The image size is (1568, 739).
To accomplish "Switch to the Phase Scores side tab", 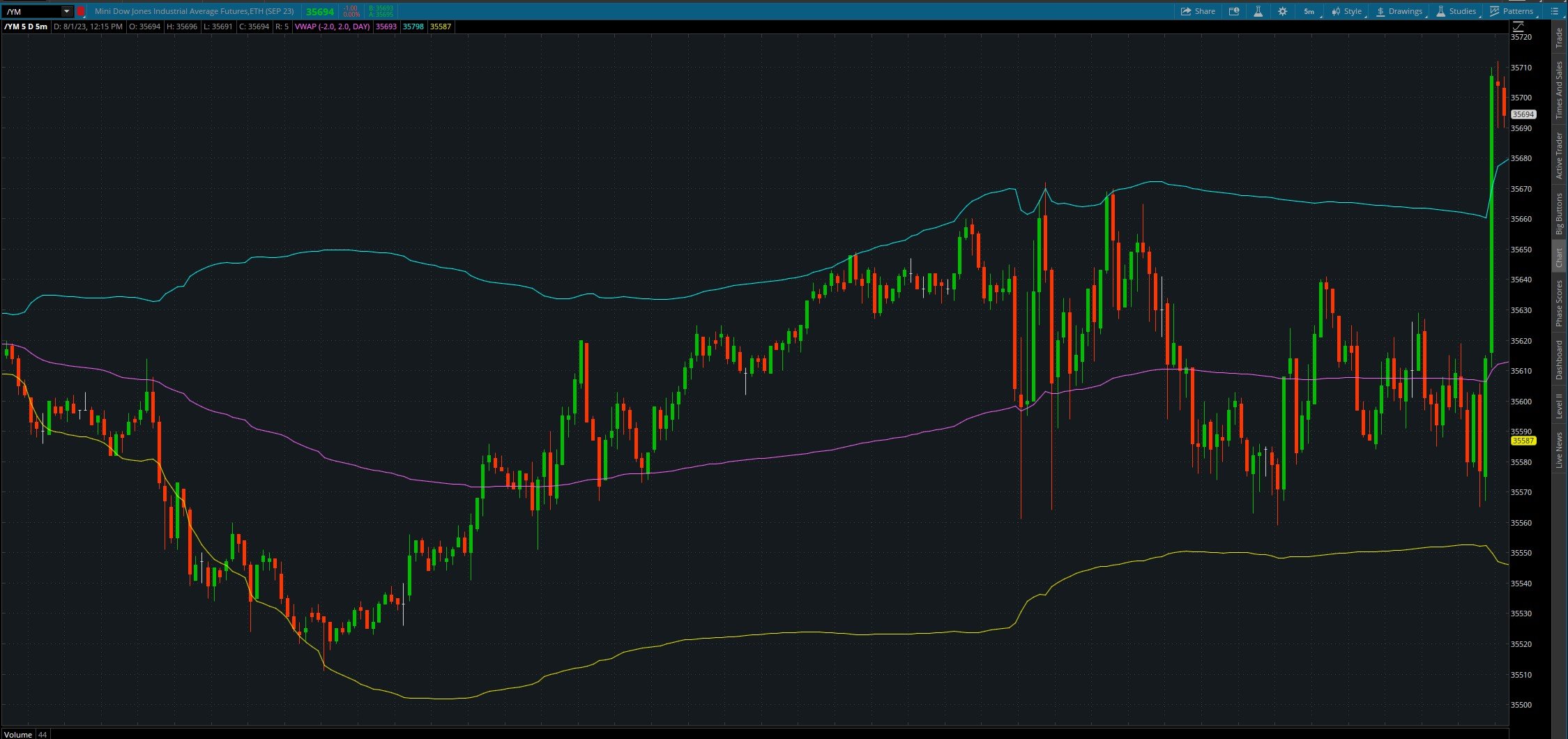I will click(x=1560, y=303).
